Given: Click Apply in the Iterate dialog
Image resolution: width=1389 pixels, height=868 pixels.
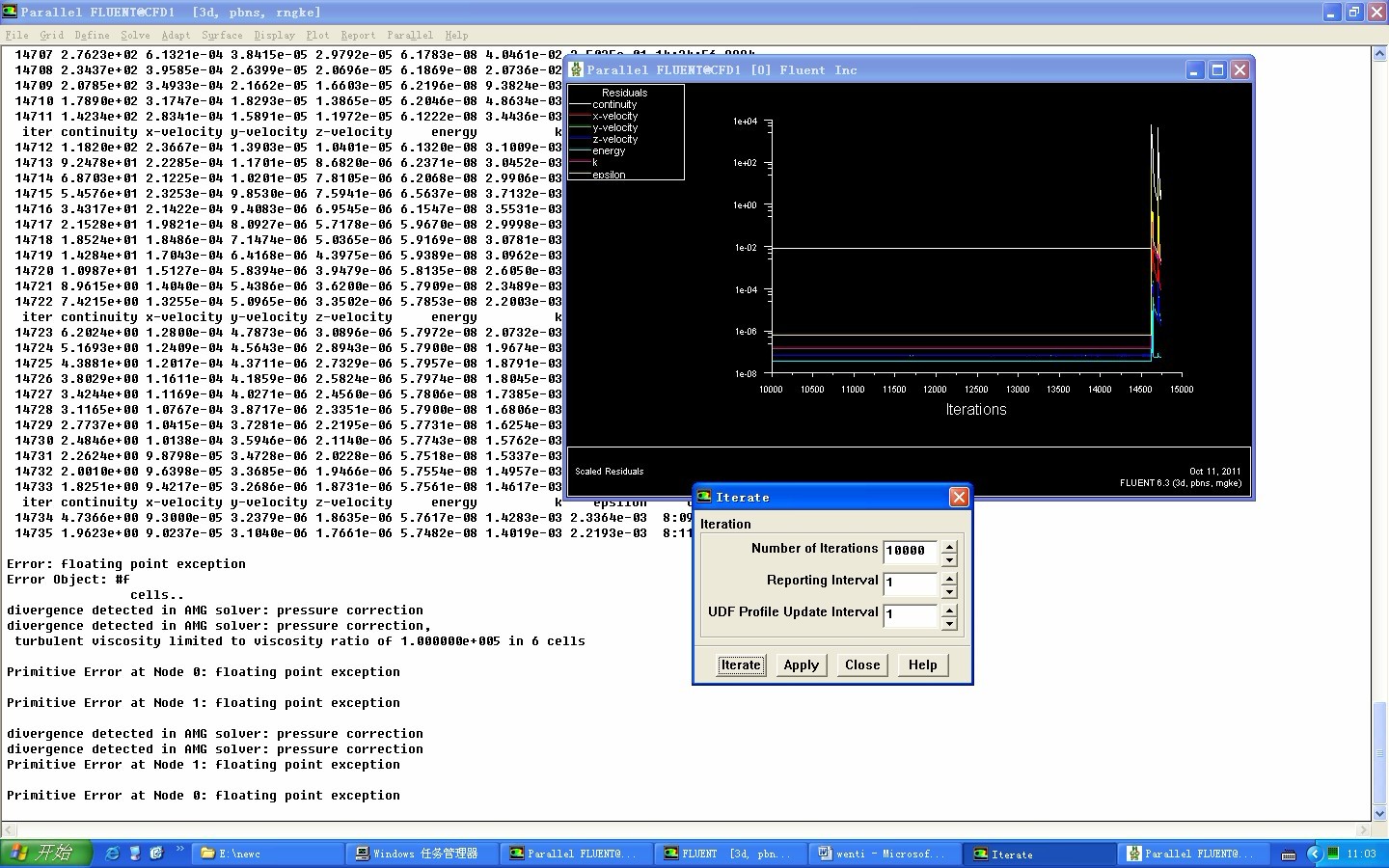Looking at the screenshot, I should pos(801,665).
